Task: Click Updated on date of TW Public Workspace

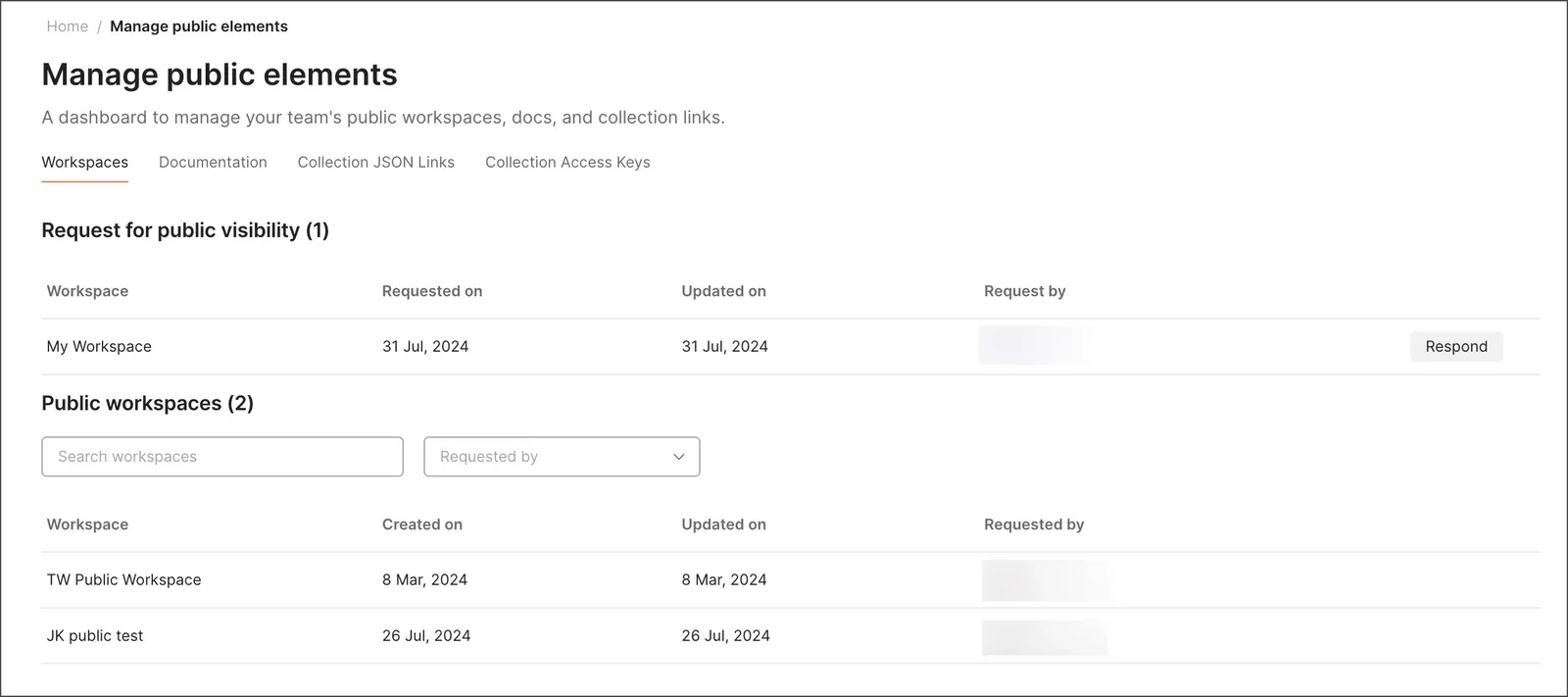Action: click(x=724, y=579)
